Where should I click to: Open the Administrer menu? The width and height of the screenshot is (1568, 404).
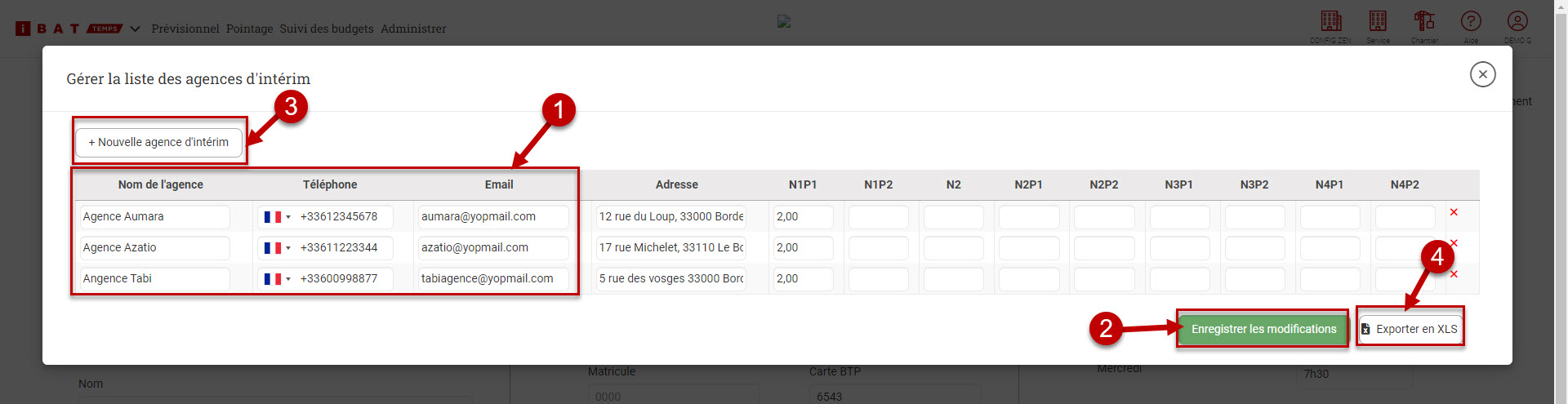click(x=413, y=29)
